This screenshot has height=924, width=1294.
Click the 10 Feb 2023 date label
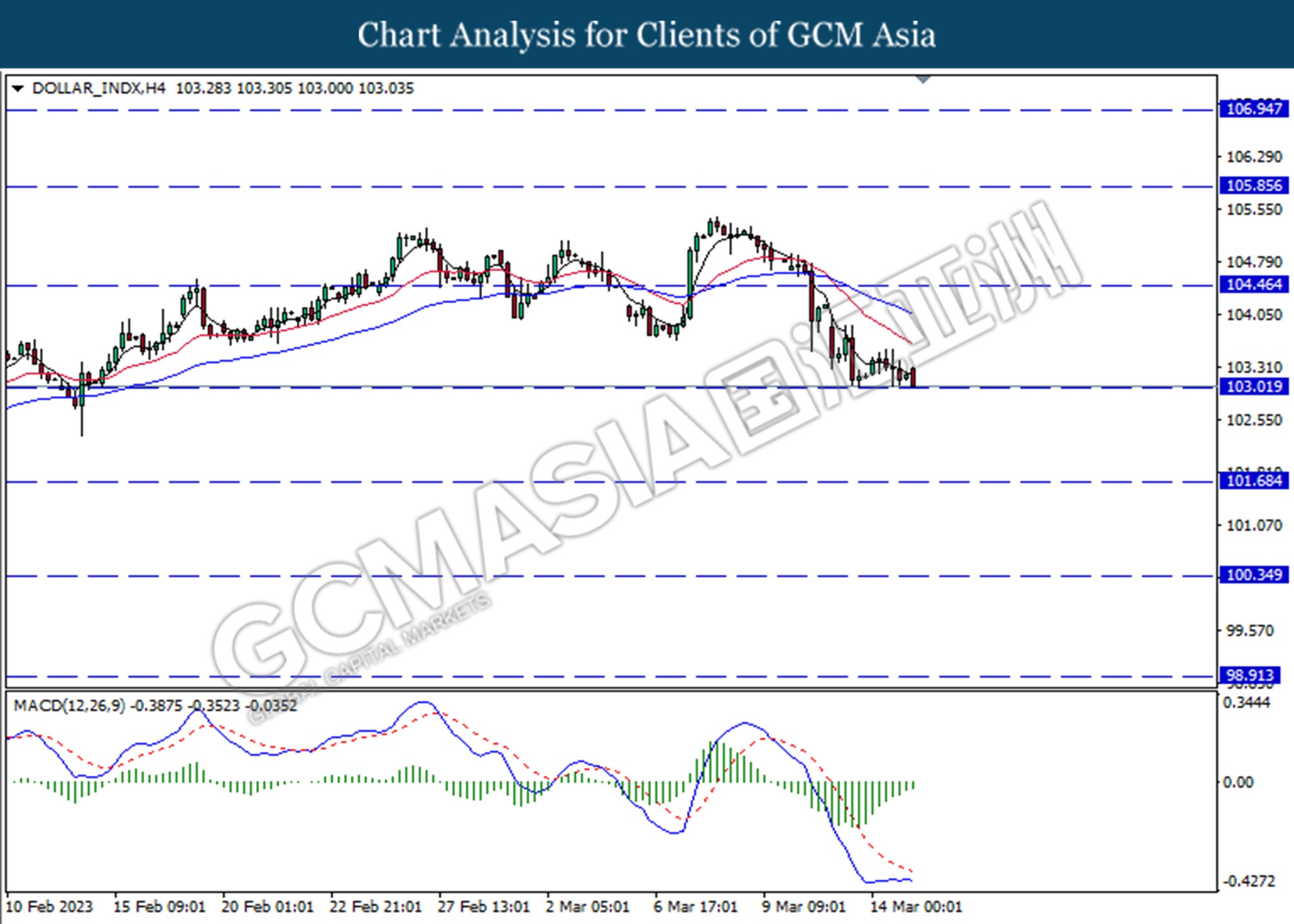49,907
